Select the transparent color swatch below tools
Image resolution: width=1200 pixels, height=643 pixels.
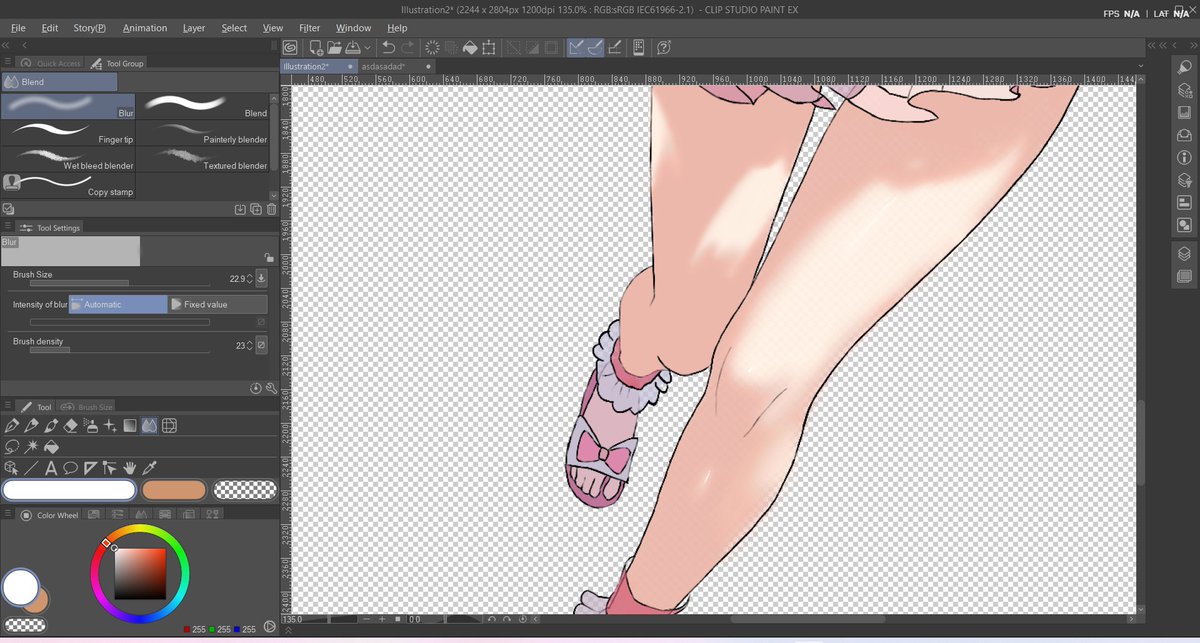tap(245, 490)
